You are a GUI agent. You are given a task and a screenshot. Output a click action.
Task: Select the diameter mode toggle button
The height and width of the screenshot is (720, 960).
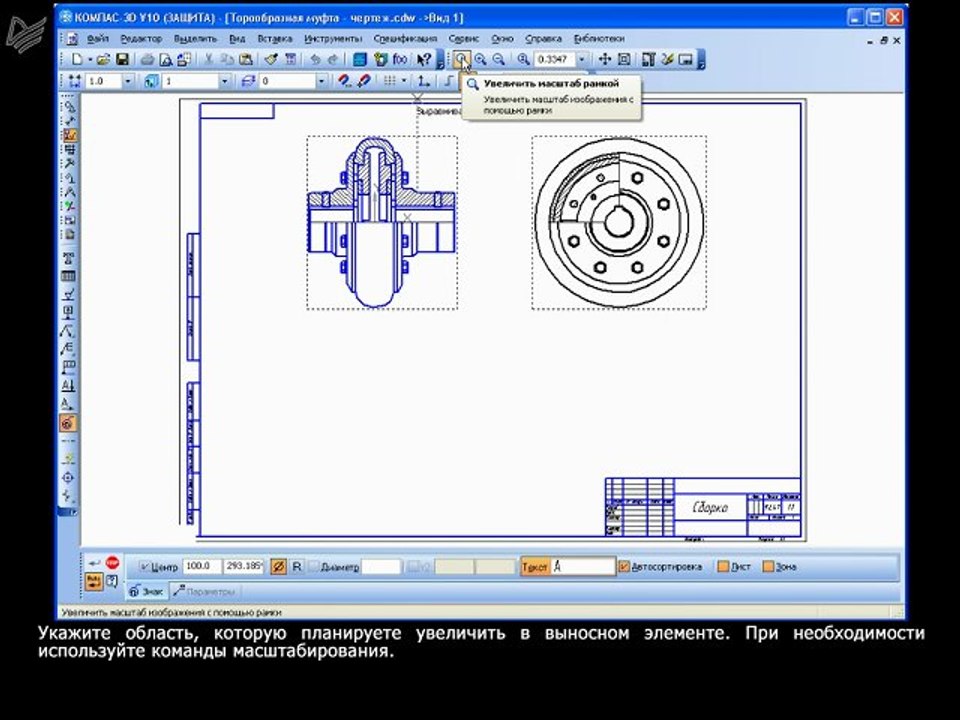tap(278, 567)
